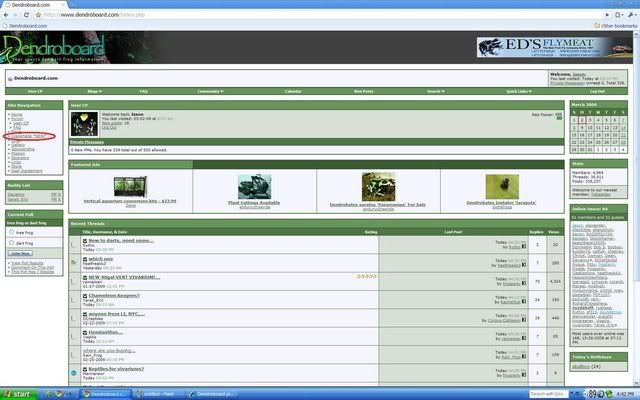Expand the Community dropdown in navbar
The image size is (640, 400).
point(209,91)
